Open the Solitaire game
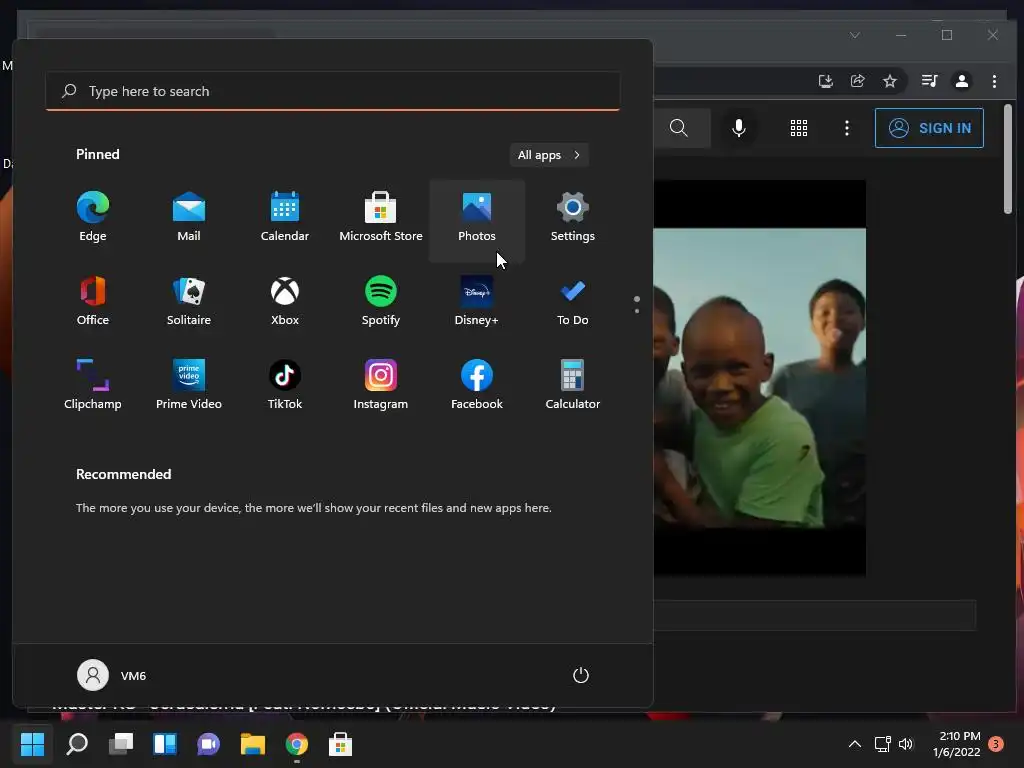This screenshot has width=1024, height=768. coord(189,301)
